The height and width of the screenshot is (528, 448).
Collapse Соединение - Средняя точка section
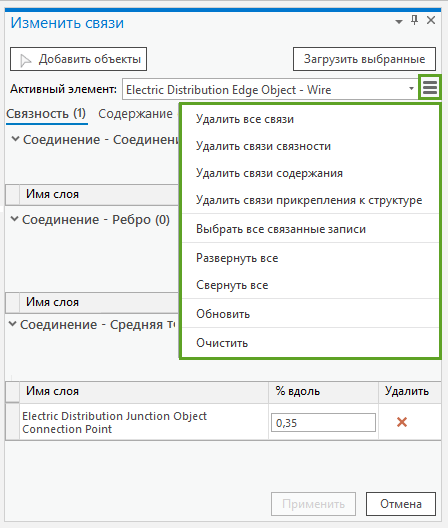(12, 324)
